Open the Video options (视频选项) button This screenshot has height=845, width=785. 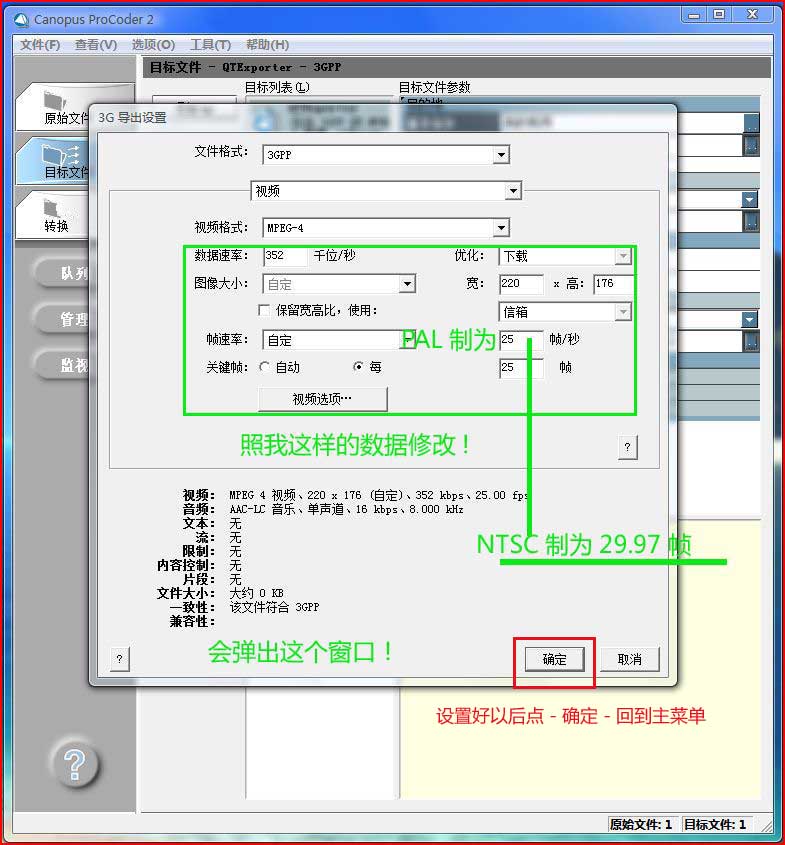322,399
